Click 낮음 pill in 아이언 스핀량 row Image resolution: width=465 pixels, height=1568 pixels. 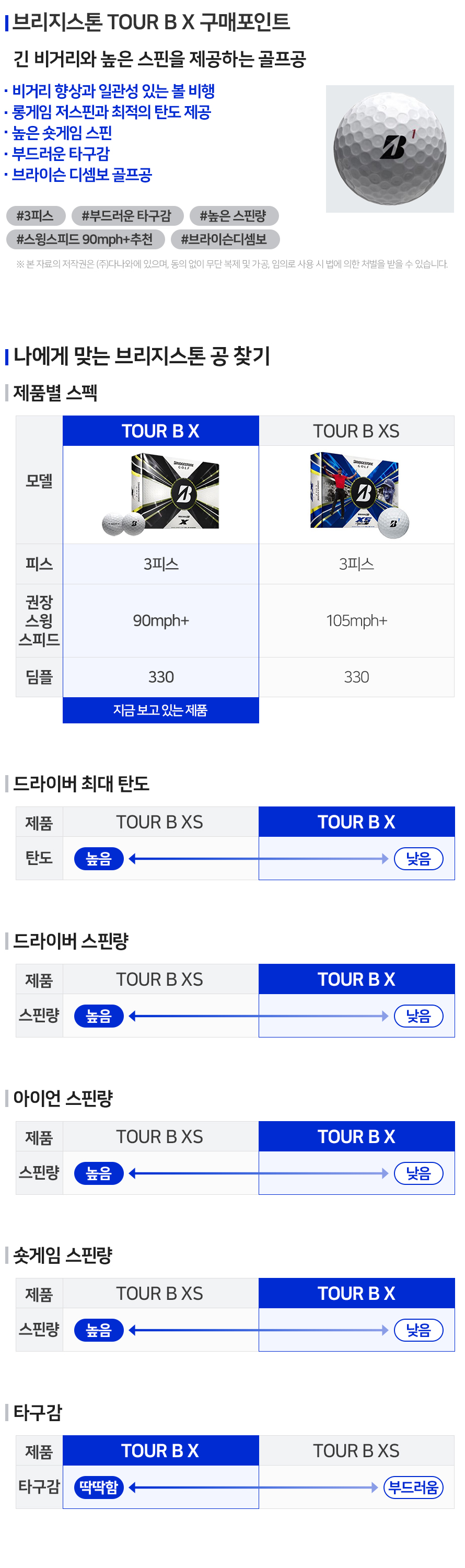click(419, 1173)
